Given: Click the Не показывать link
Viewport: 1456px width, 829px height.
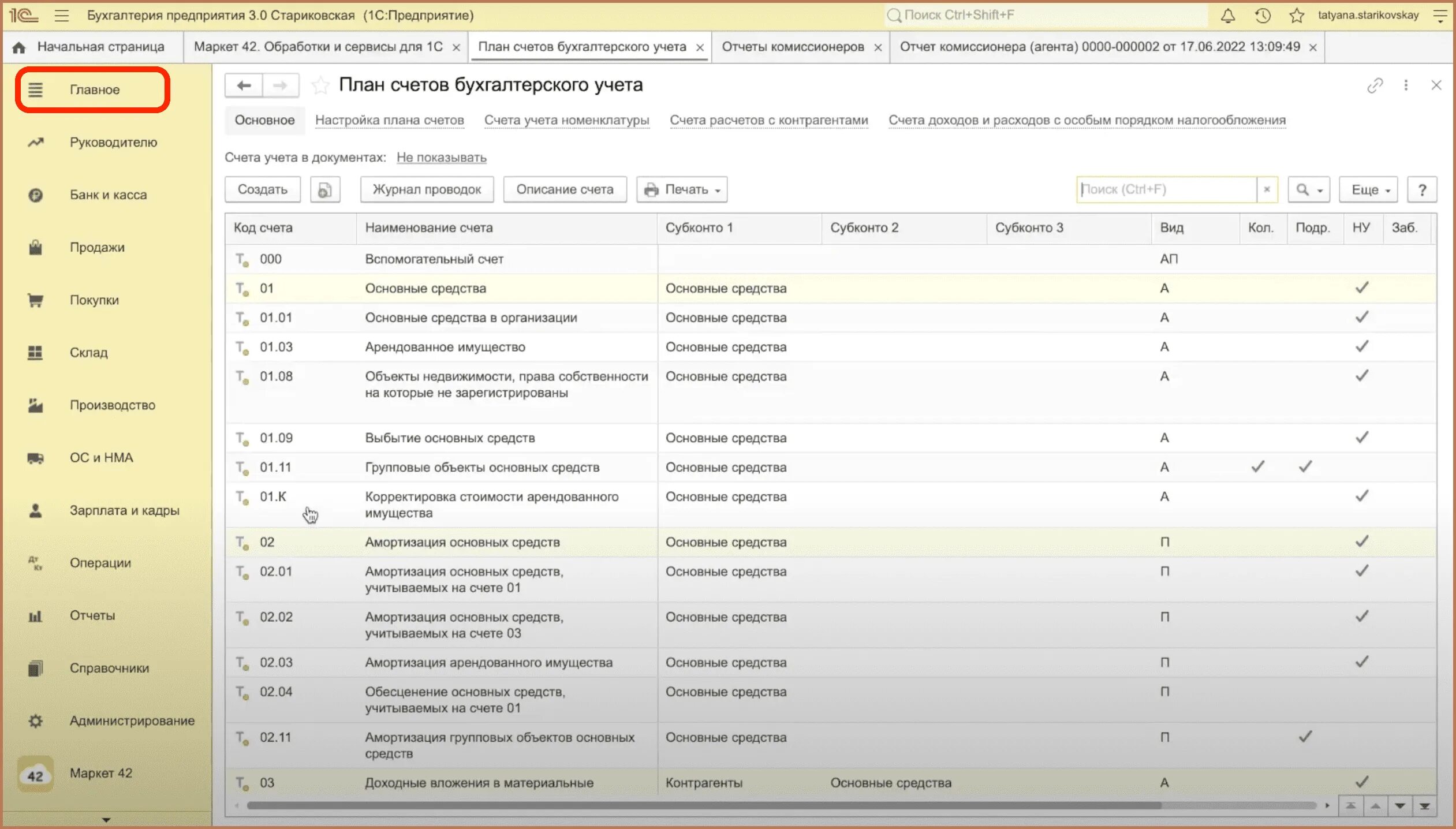Looking at the screenshot, I should tap(441, 158).
